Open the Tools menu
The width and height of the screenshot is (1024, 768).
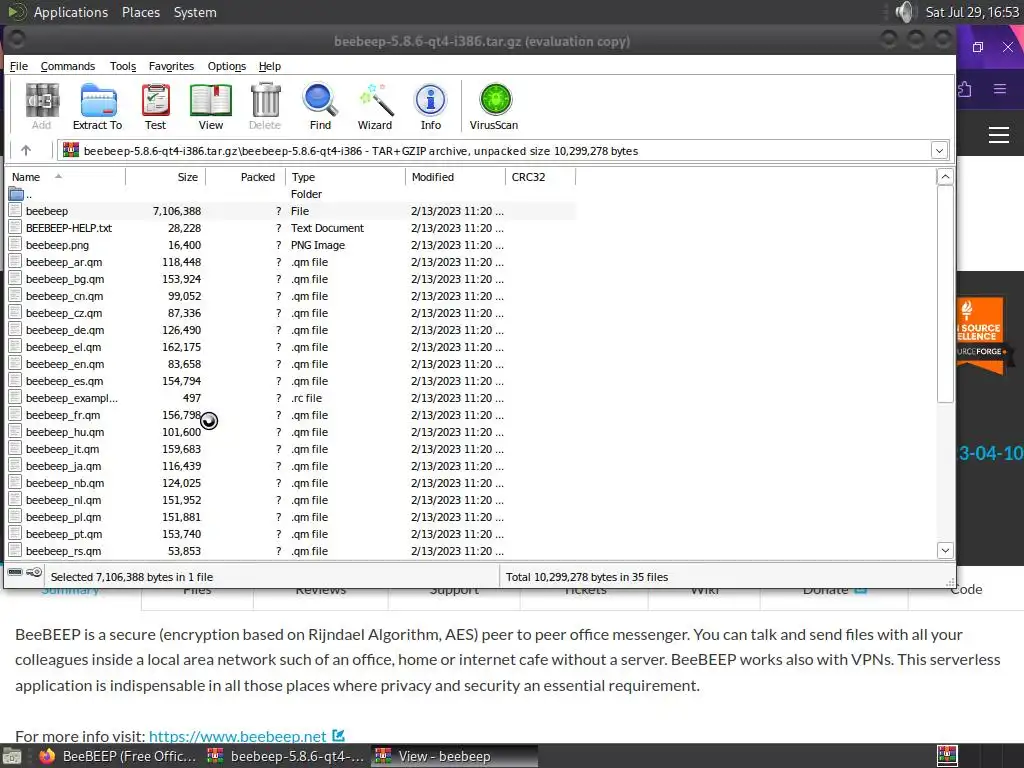[x=123, y=66]
